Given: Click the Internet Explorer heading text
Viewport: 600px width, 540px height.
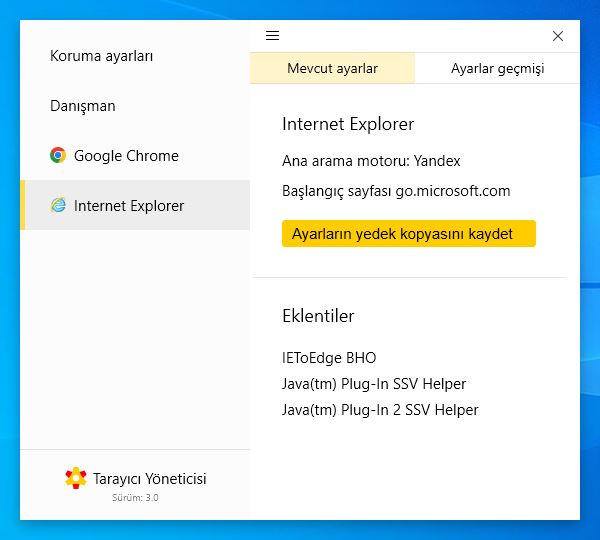Looking at the screenshot, I should pos(348,124).
